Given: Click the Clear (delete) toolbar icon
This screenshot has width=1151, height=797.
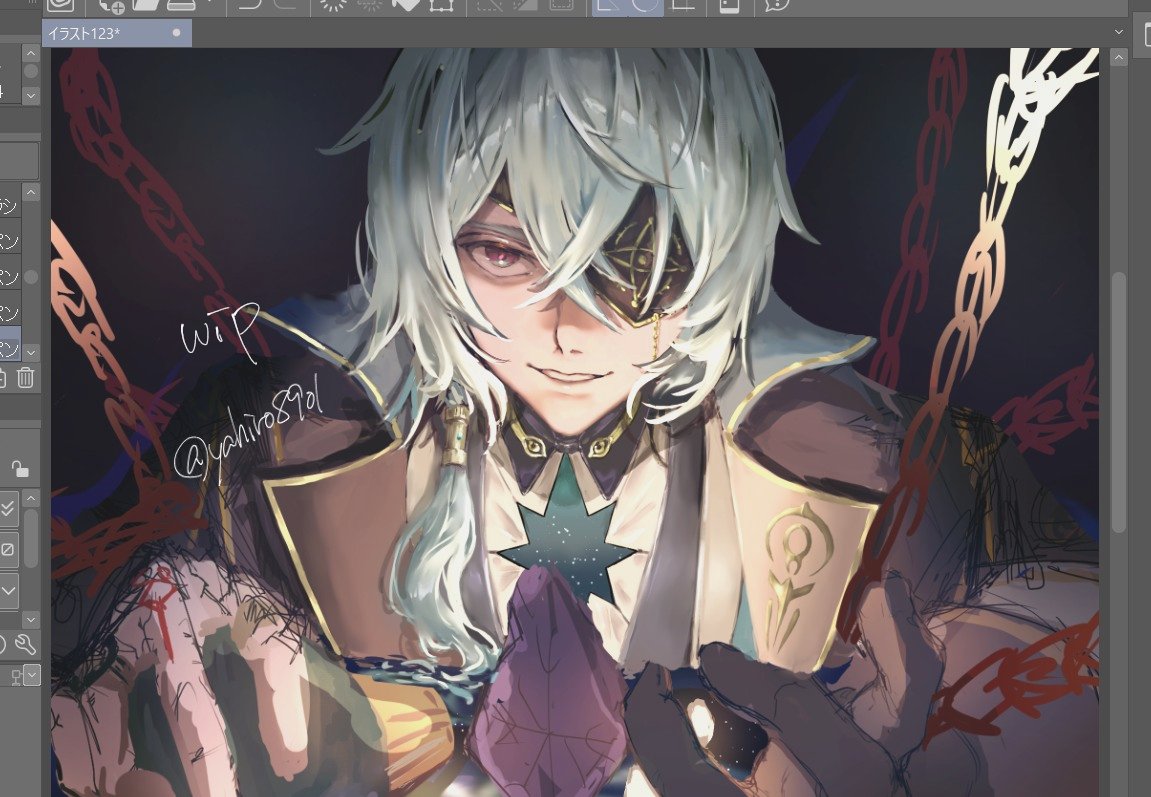Looking at the screenshot, I should [334, 5].
